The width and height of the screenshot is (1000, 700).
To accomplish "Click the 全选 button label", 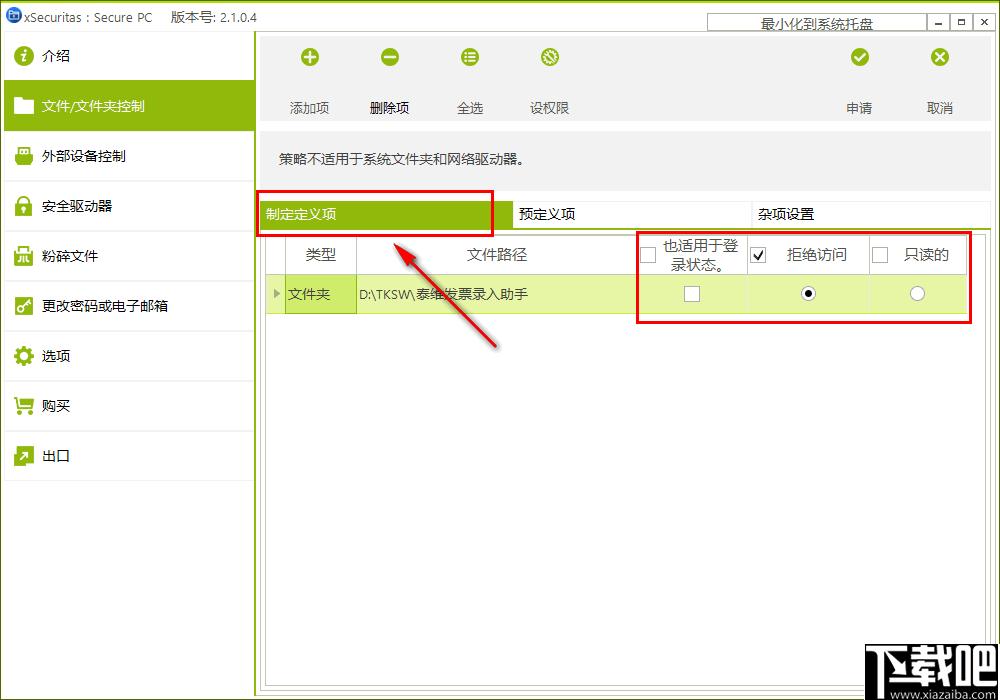I will point(470,108).
